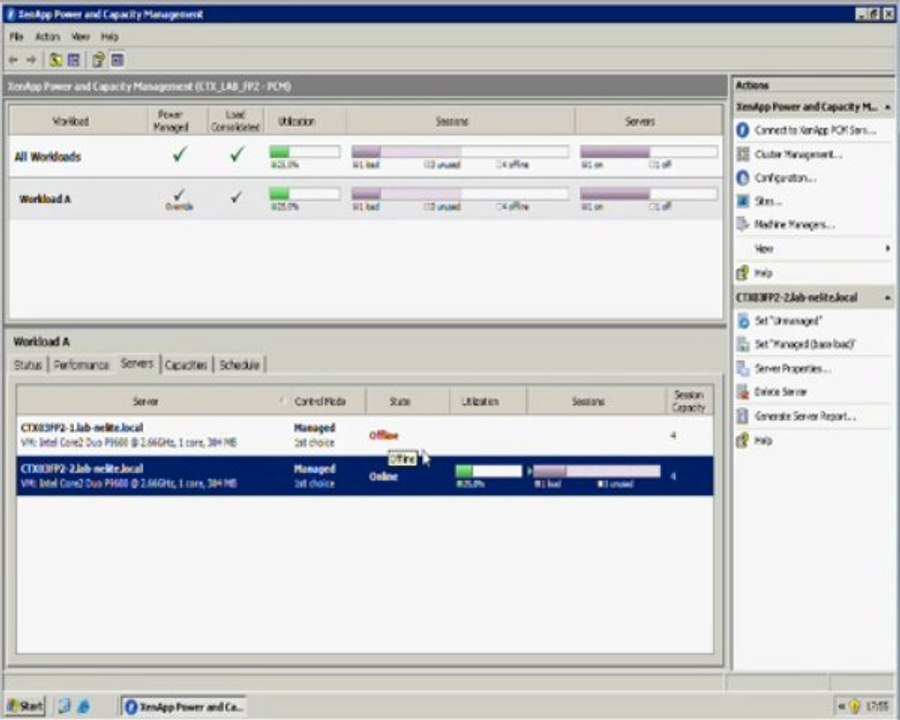Select the CTX03FP2-1.lab-nelite.local server row

[x=365, y=435]
